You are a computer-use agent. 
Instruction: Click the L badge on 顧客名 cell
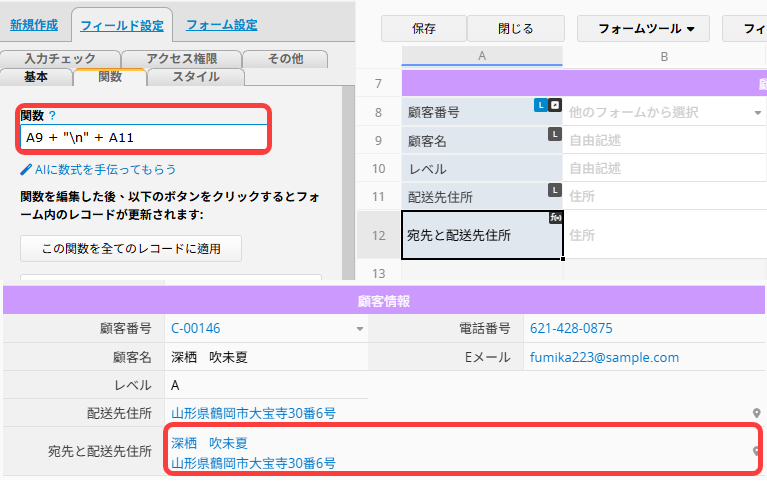[x=554, y=134]
